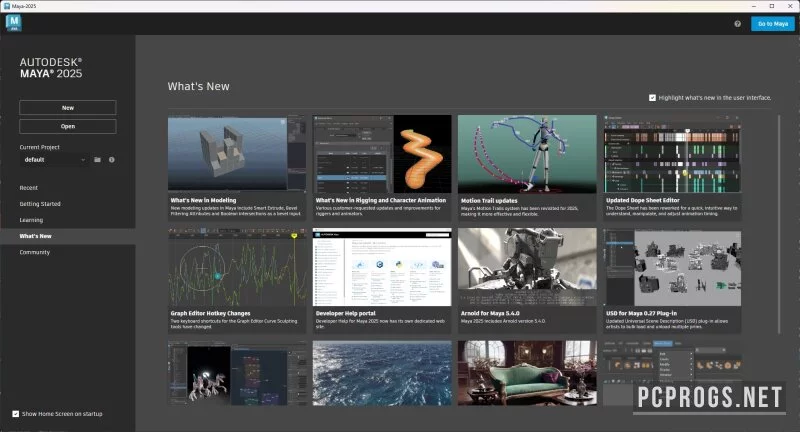Screen dimensions: 800x432
Task: Open the Community section
Action: (x=35, y=252)
